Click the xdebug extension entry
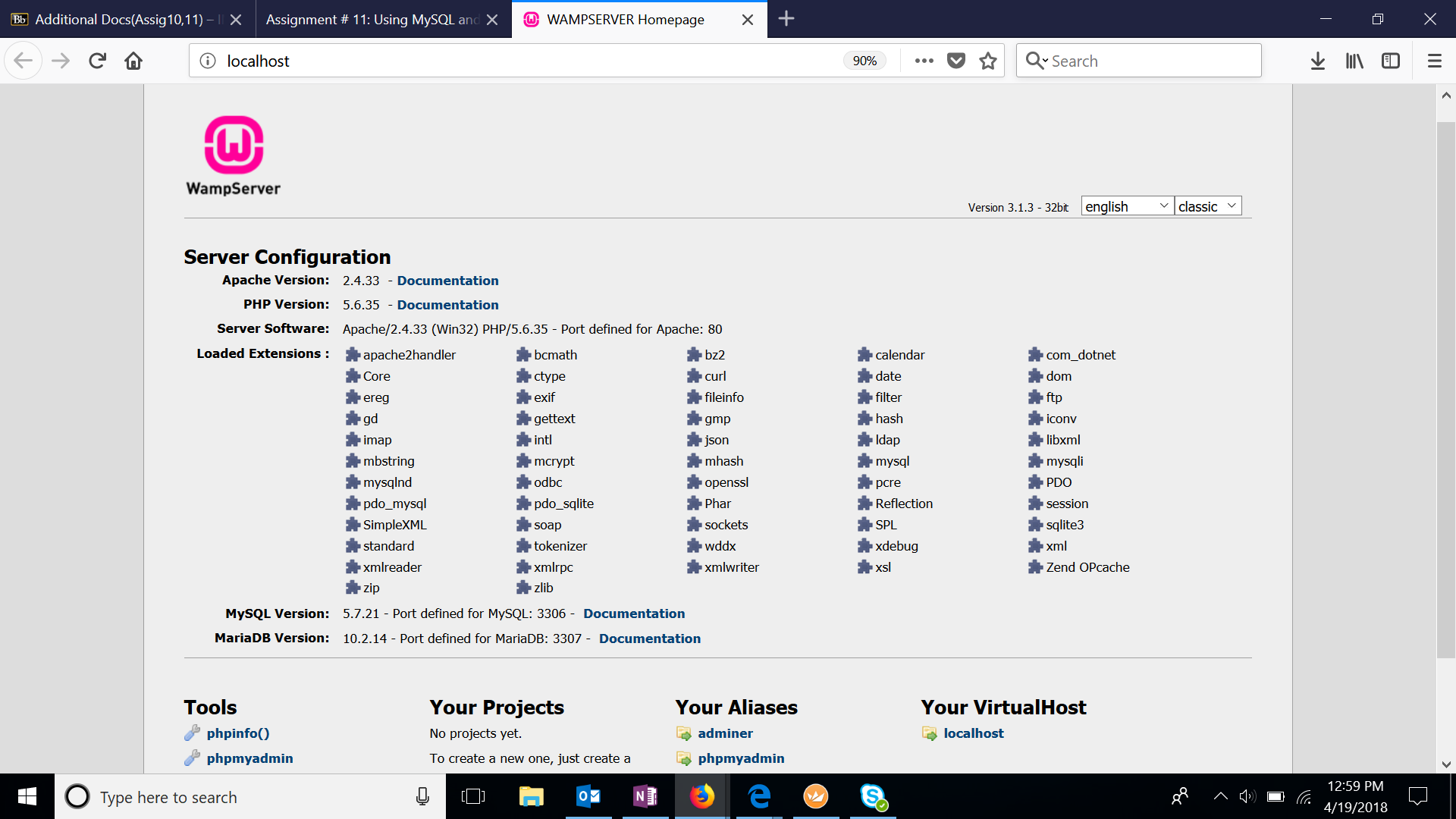The width and height of the screenshot is (1456, 819). pyautogui.click(x=888, y=546)
